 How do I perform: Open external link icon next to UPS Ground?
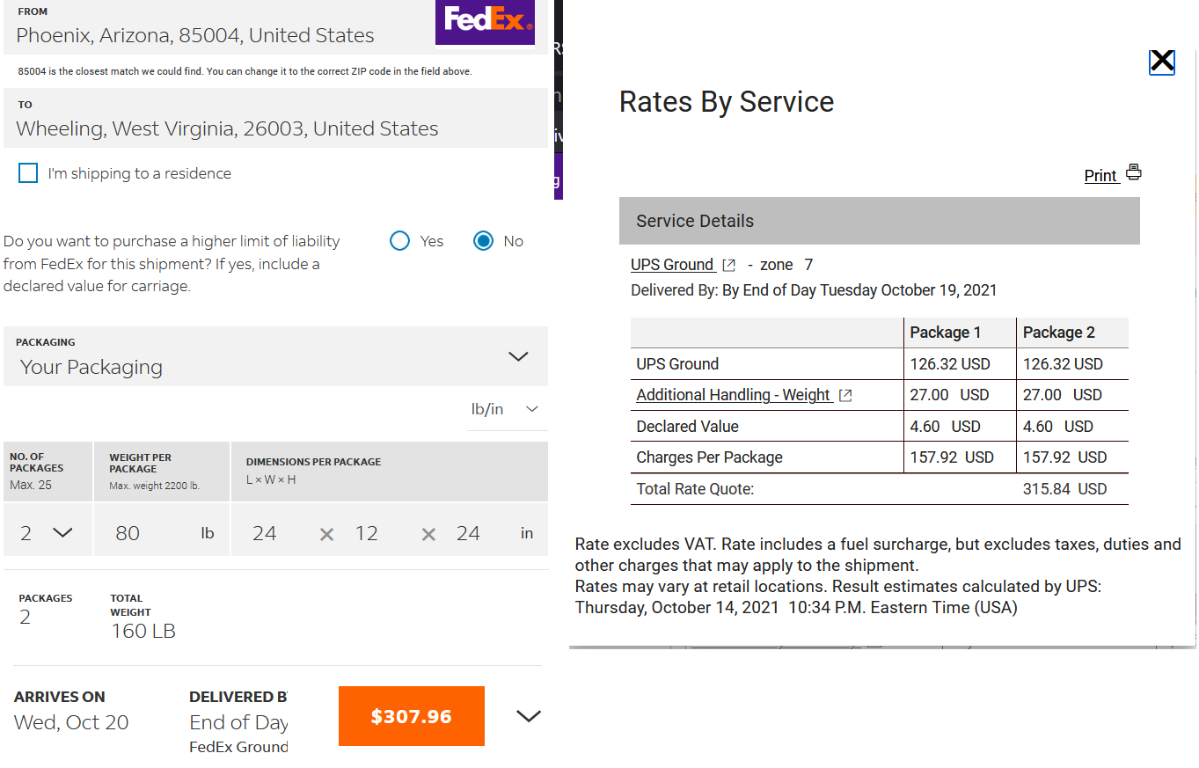pyautogui.click(x=729, y=265)
